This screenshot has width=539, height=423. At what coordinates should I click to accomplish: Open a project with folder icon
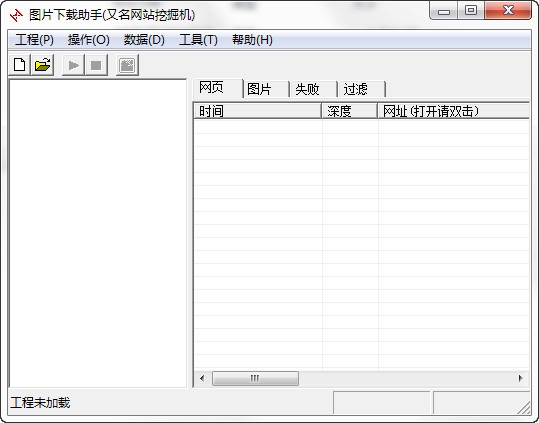pyautogui.click(x=43, y=65)
